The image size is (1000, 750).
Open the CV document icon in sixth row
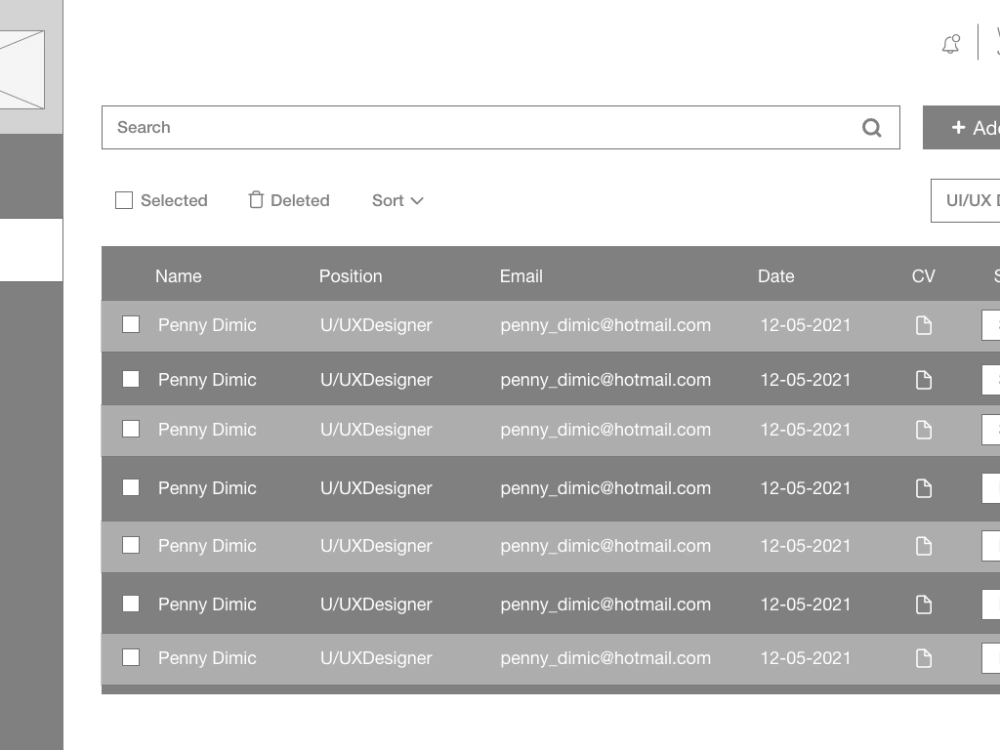(923, 605)
